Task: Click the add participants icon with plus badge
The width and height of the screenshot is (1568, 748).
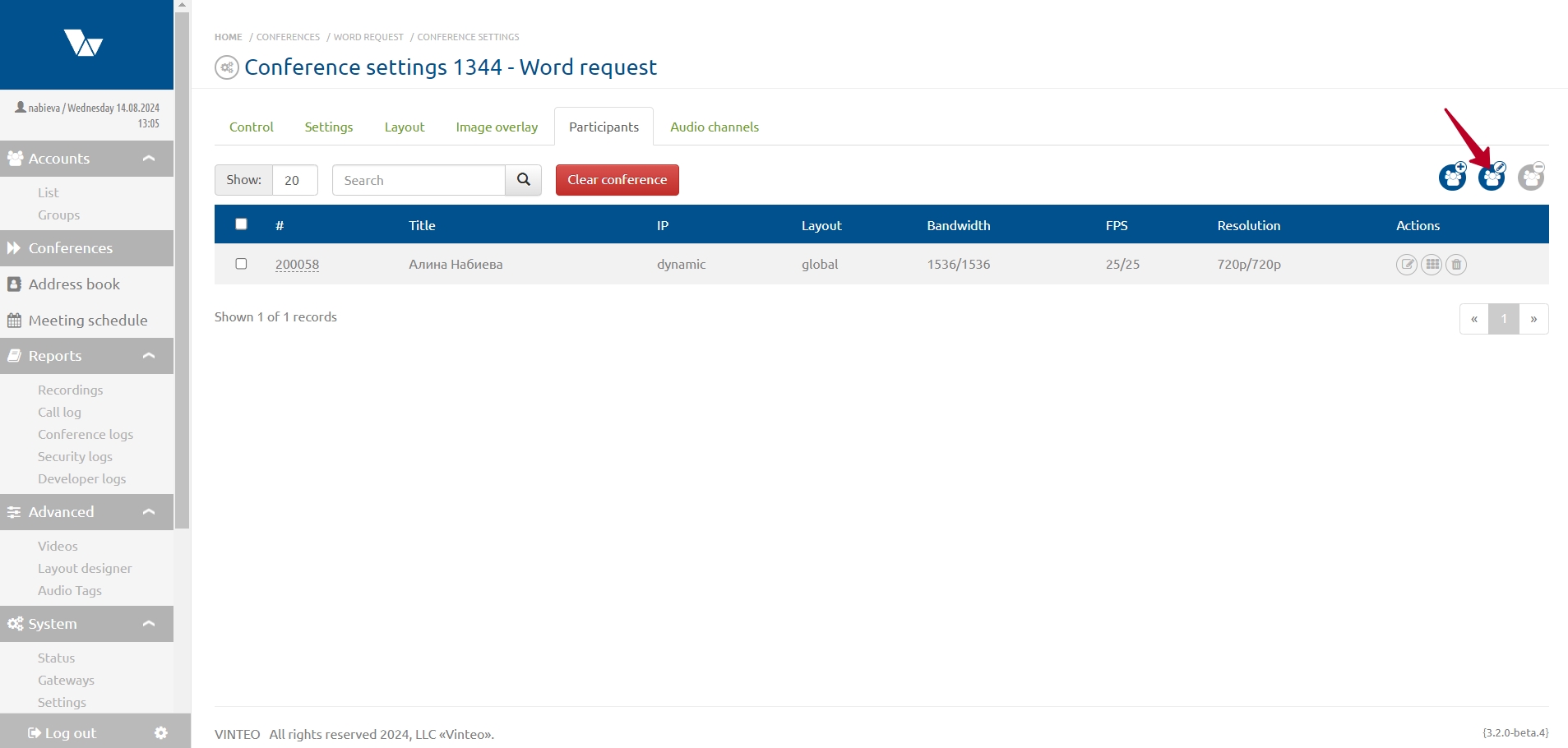Action: (1453, 176)
